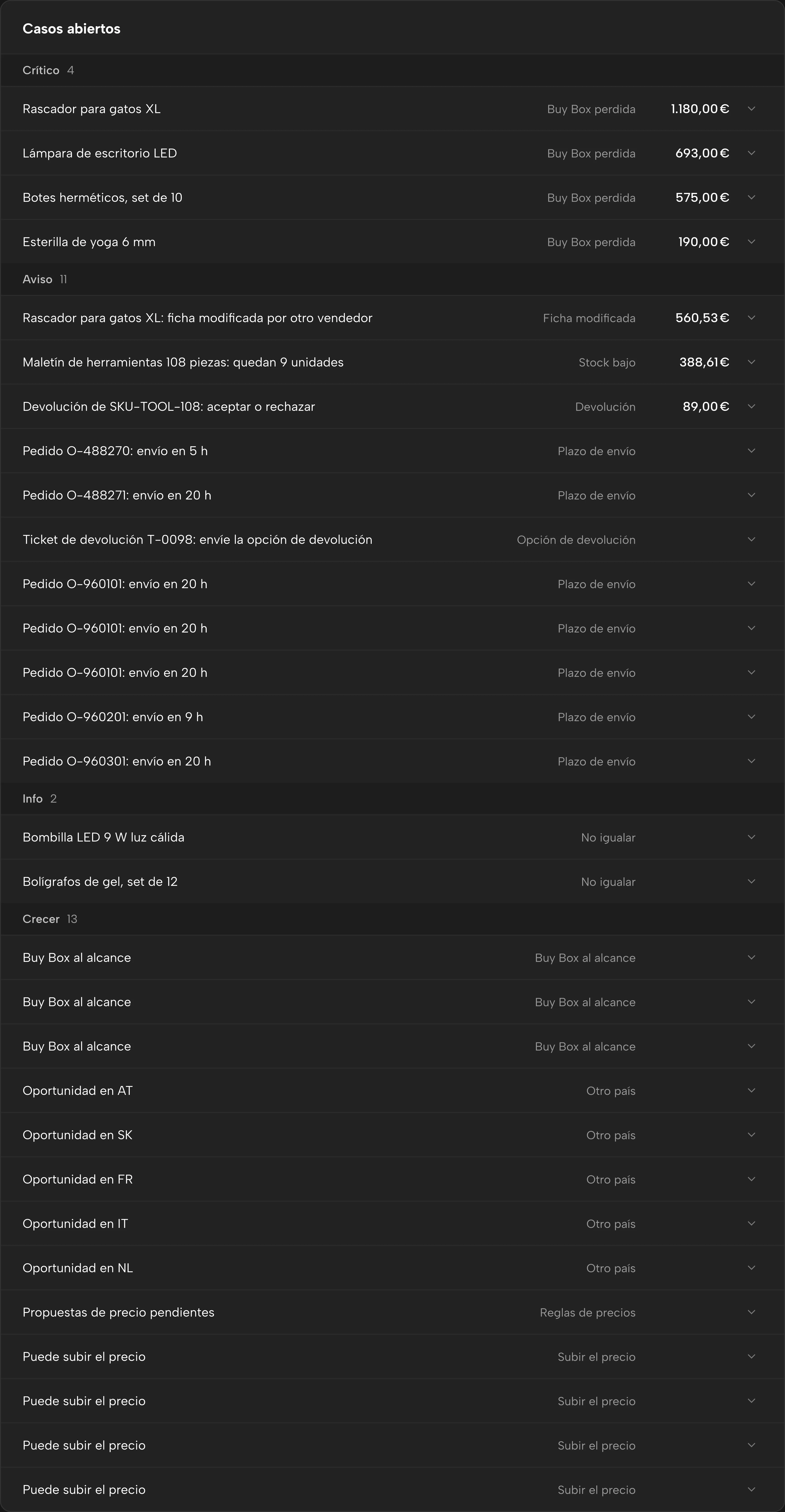Expand Bombilla LED 9 W luz cálida chevron

[751, 837]
